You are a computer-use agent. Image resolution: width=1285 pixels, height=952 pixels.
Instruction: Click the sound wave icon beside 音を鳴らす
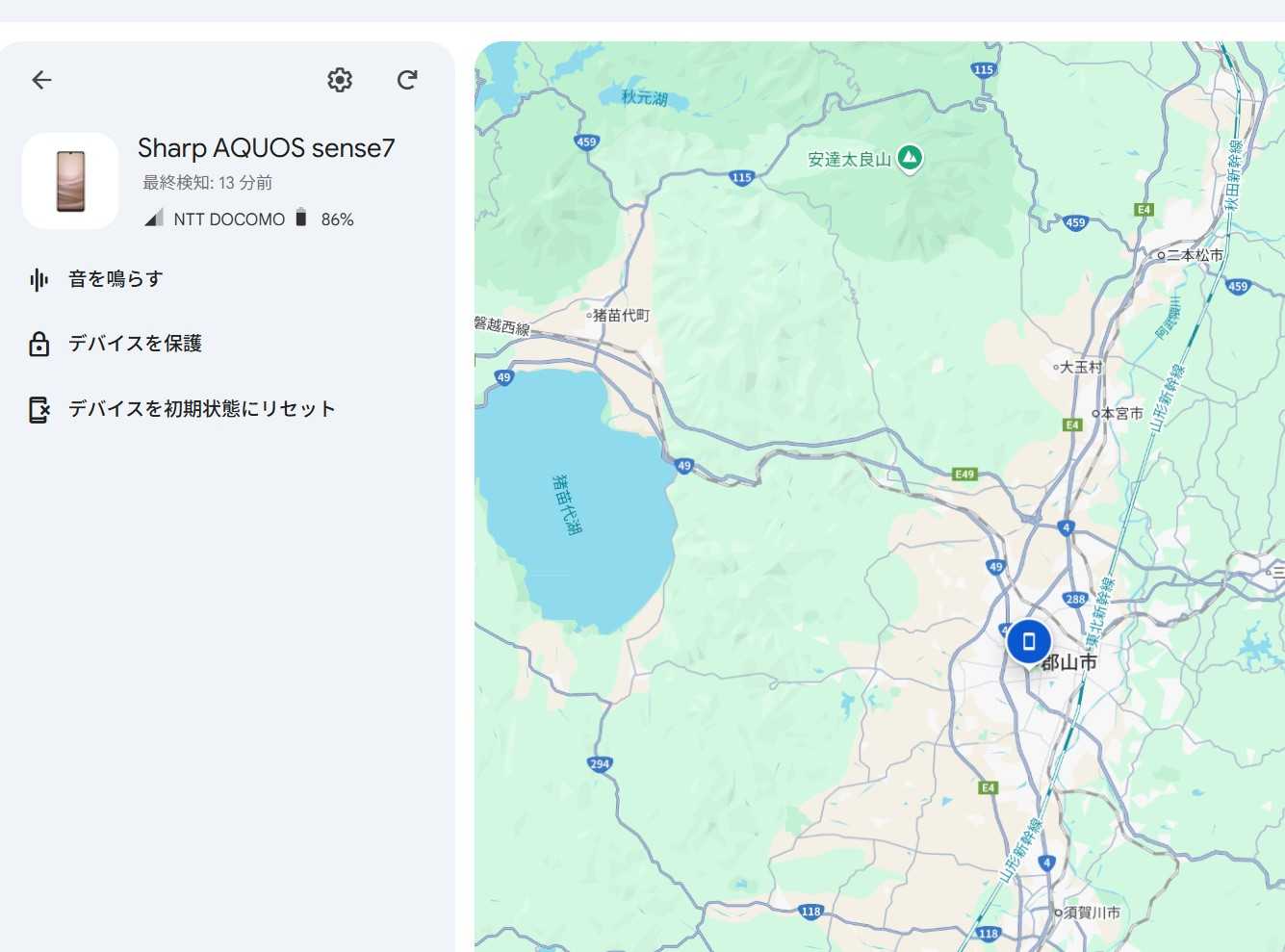[x=39, y=280]
